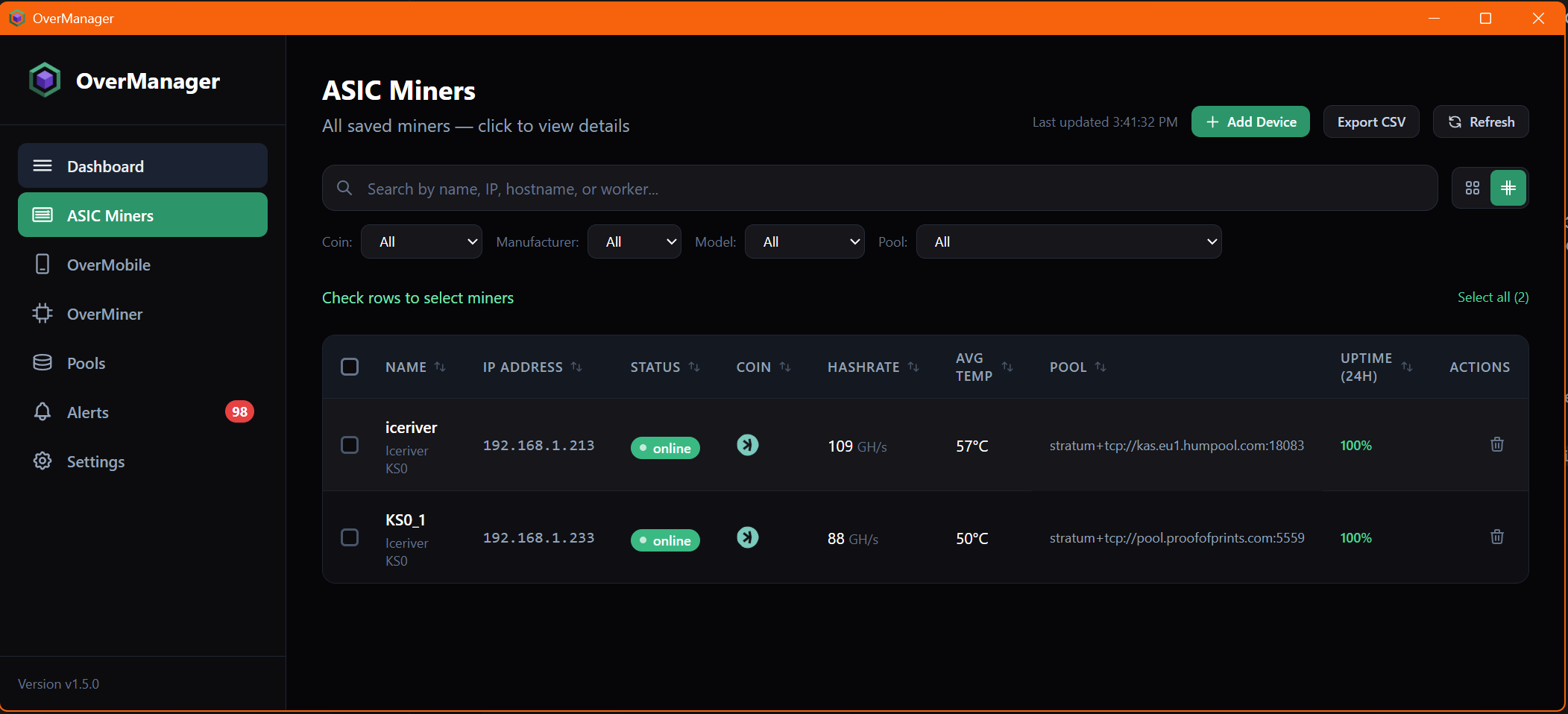Click Version v1.5.0 label

pos(58,683)
